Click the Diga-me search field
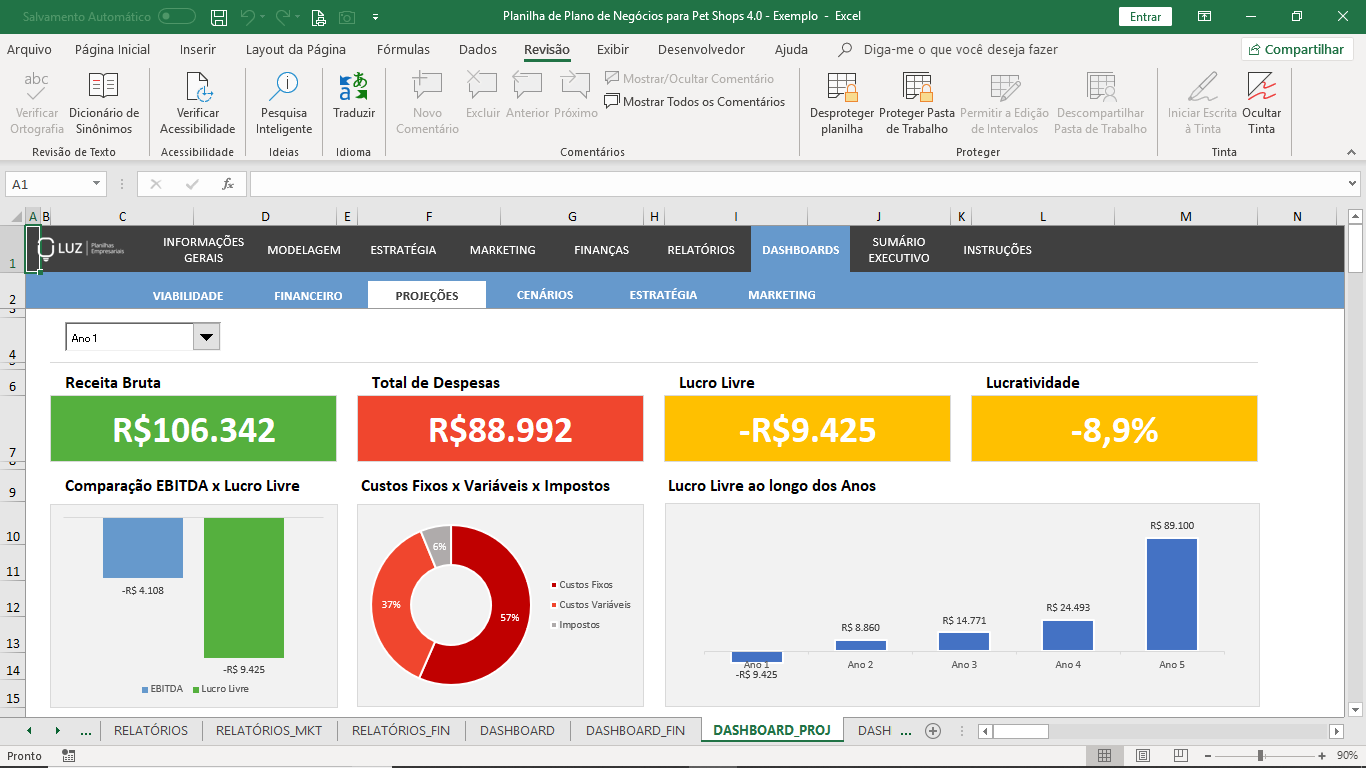 960,50
